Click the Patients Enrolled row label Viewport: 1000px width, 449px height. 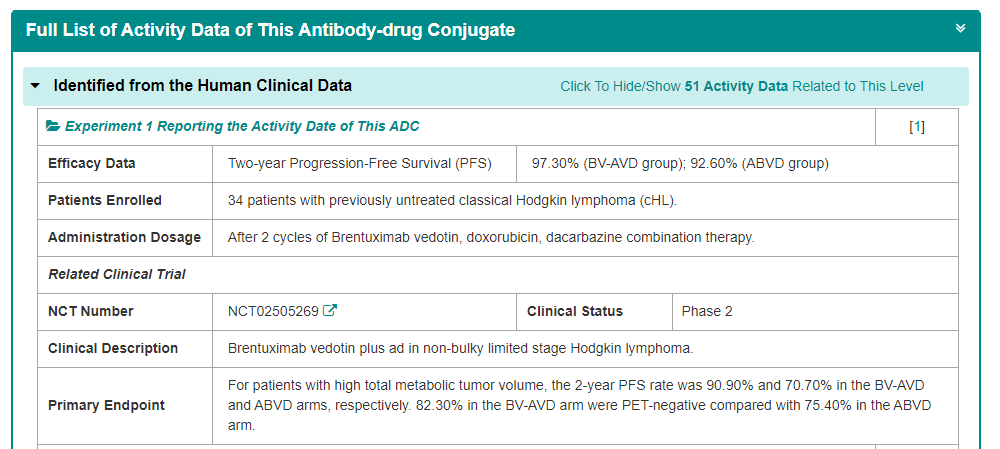105,200
